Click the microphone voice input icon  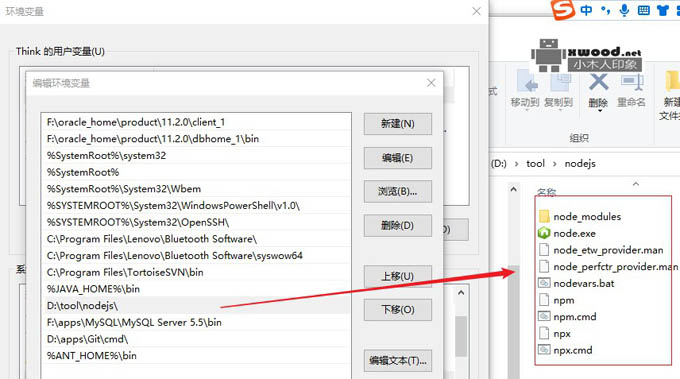coord(624,10)
